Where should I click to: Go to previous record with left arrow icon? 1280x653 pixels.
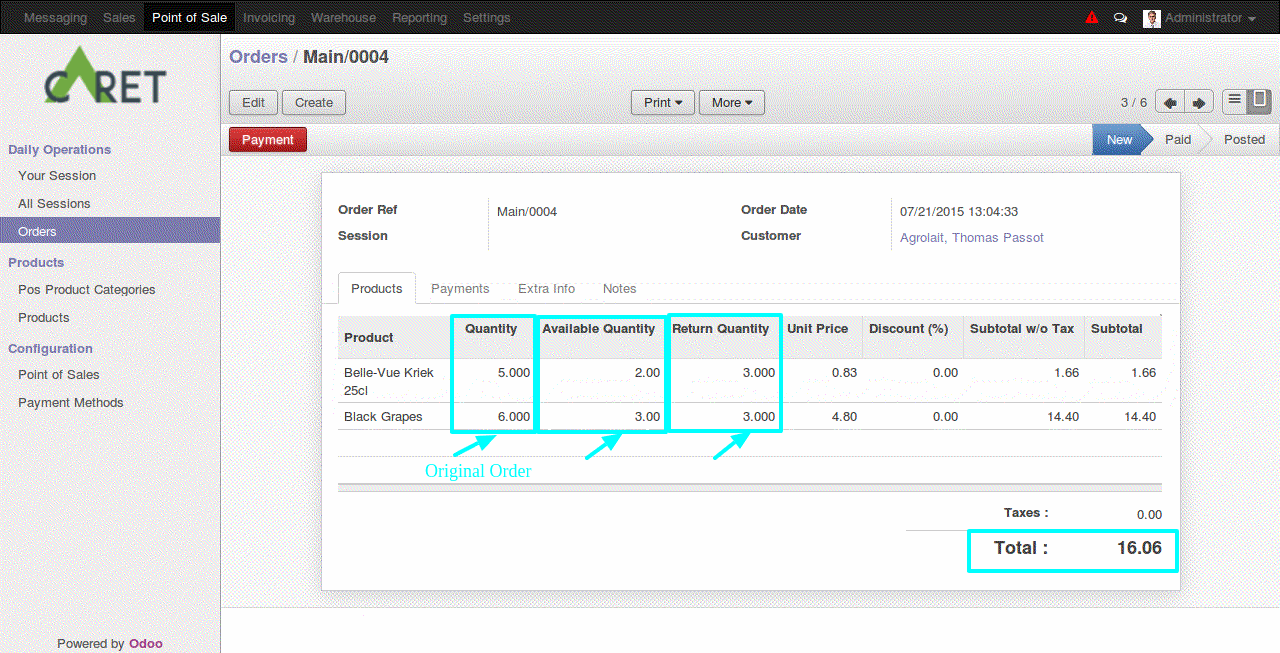point(1168,101)
